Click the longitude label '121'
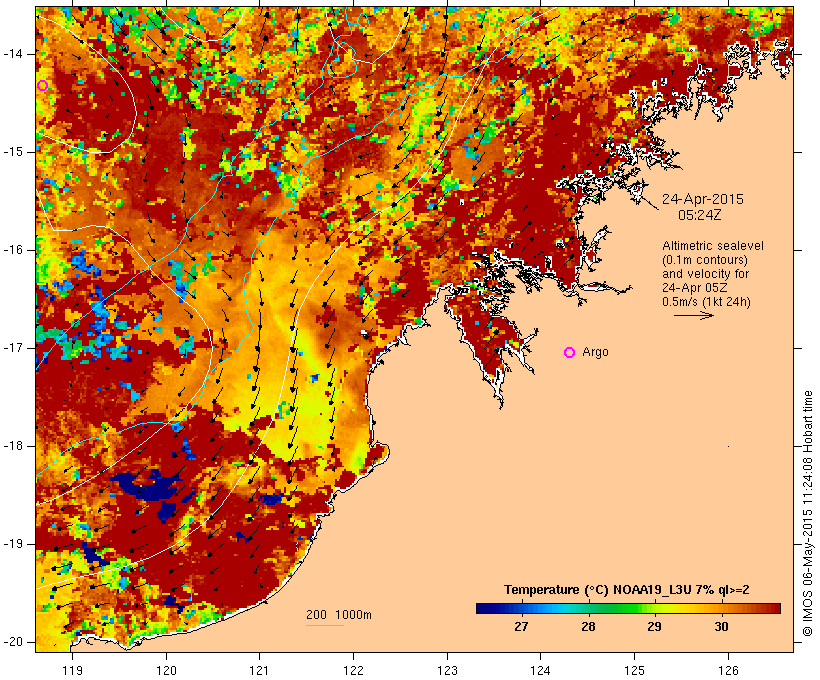The height and width of the screenshot is (680, 820). 259,670
